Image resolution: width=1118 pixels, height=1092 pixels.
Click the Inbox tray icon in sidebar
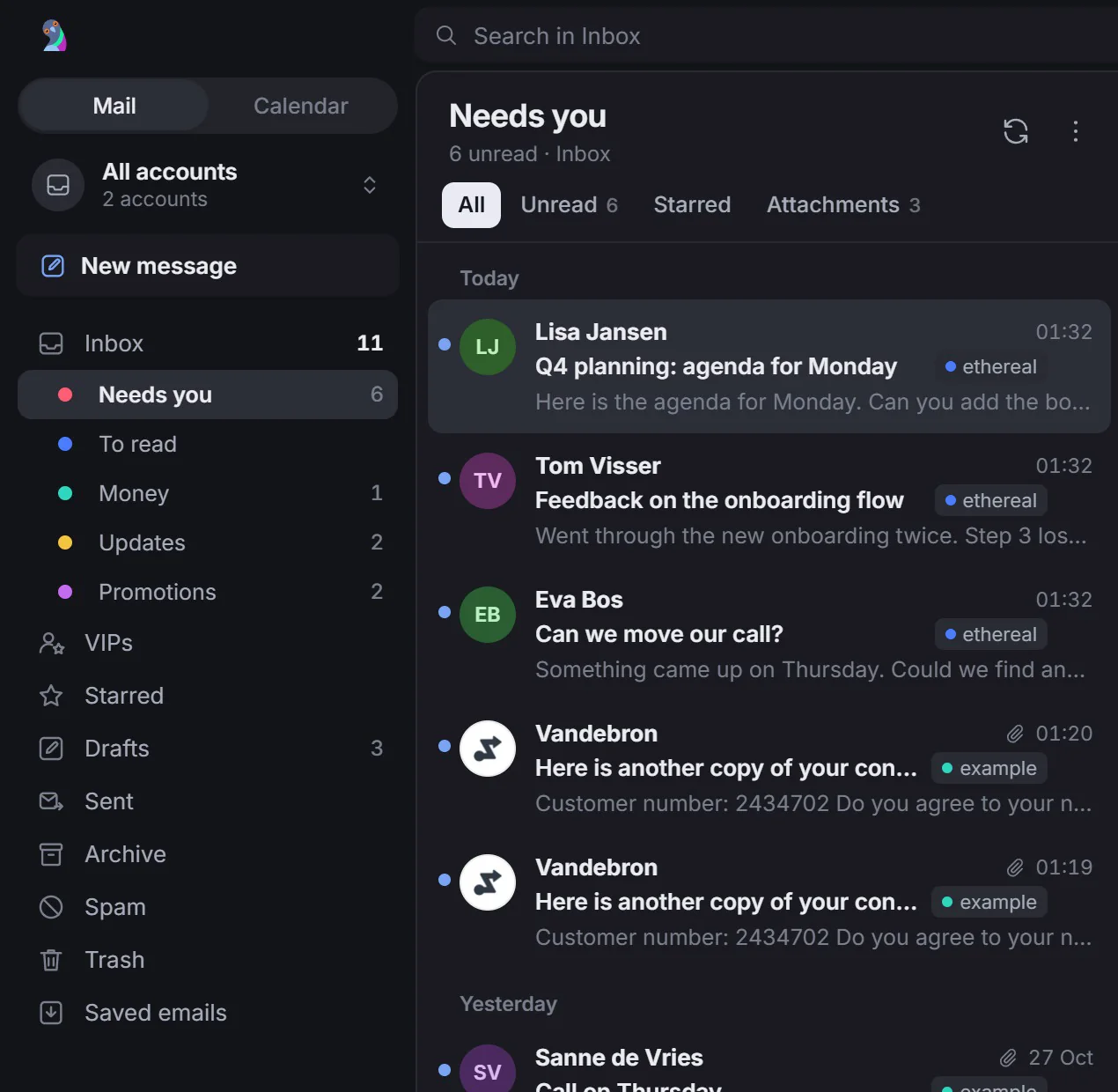pyautogui.click(x=51, y=343)
